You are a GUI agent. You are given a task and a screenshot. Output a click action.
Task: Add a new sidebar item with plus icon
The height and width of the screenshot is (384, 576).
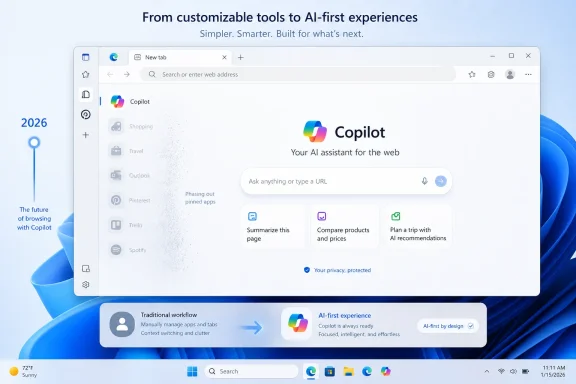pyautogui.click(x=86, y=135)
